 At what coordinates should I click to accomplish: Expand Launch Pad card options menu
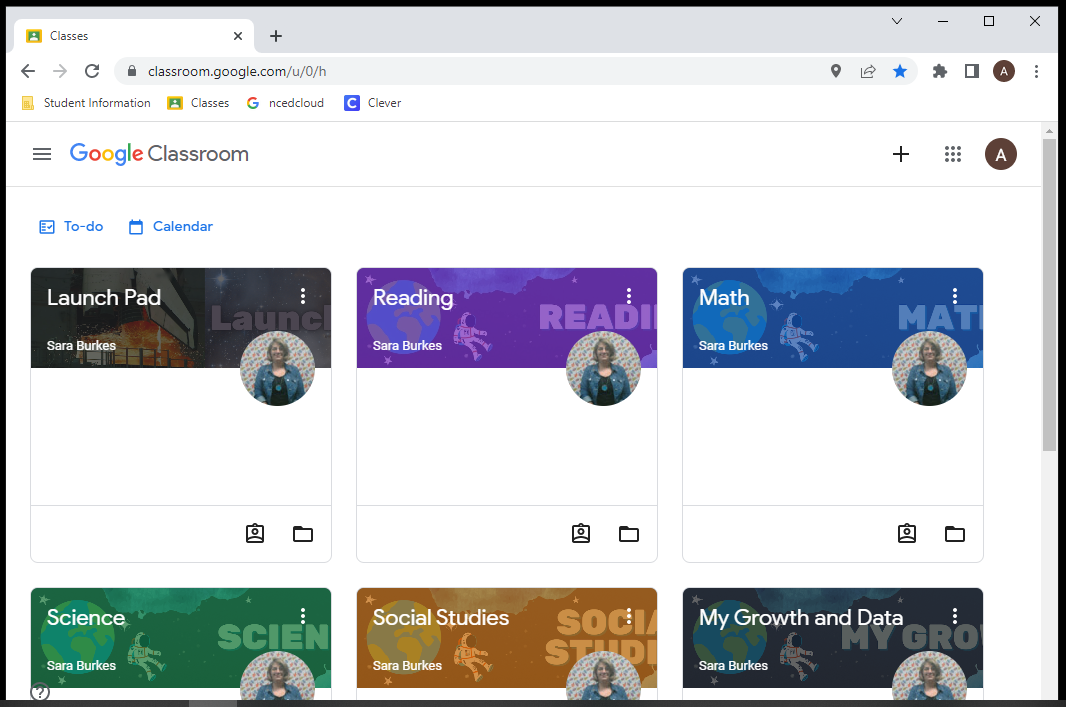click(303, 296)
